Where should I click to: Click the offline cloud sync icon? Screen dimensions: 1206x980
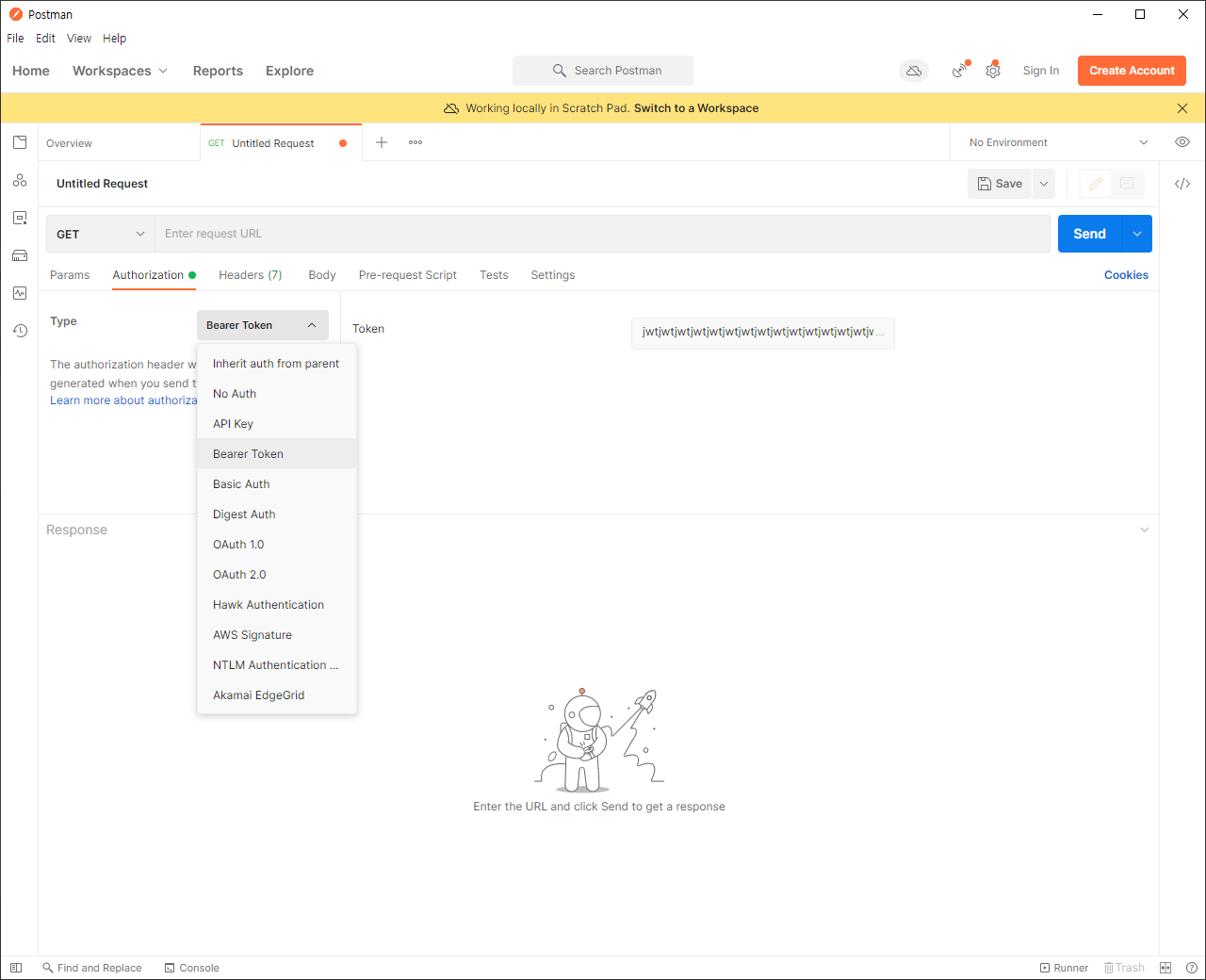click(x=914, y=71)
